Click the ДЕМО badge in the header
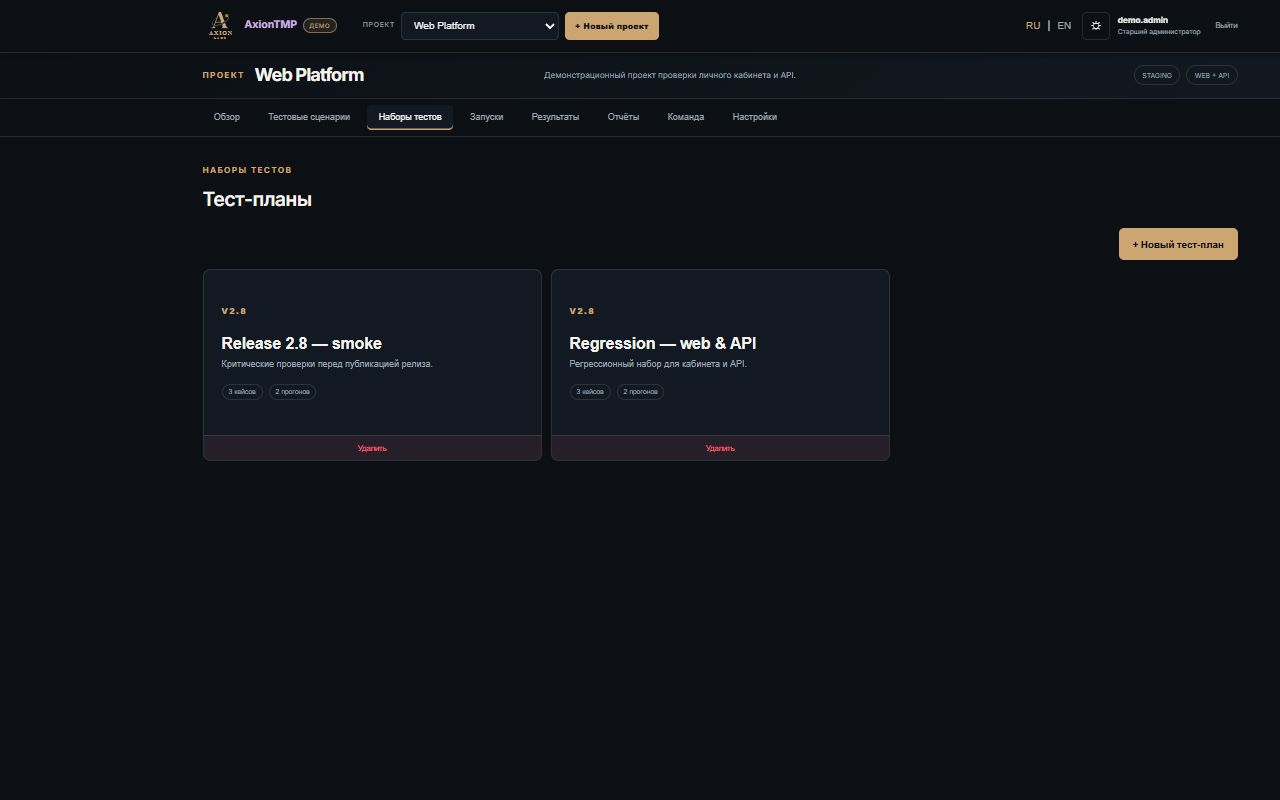This screenshot has height=800, width=1280. 320,26
